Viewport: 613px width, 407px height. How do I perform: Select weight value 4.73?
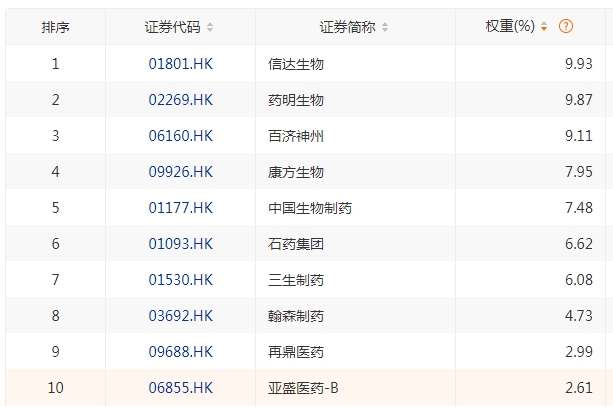[x=579, y=316]
